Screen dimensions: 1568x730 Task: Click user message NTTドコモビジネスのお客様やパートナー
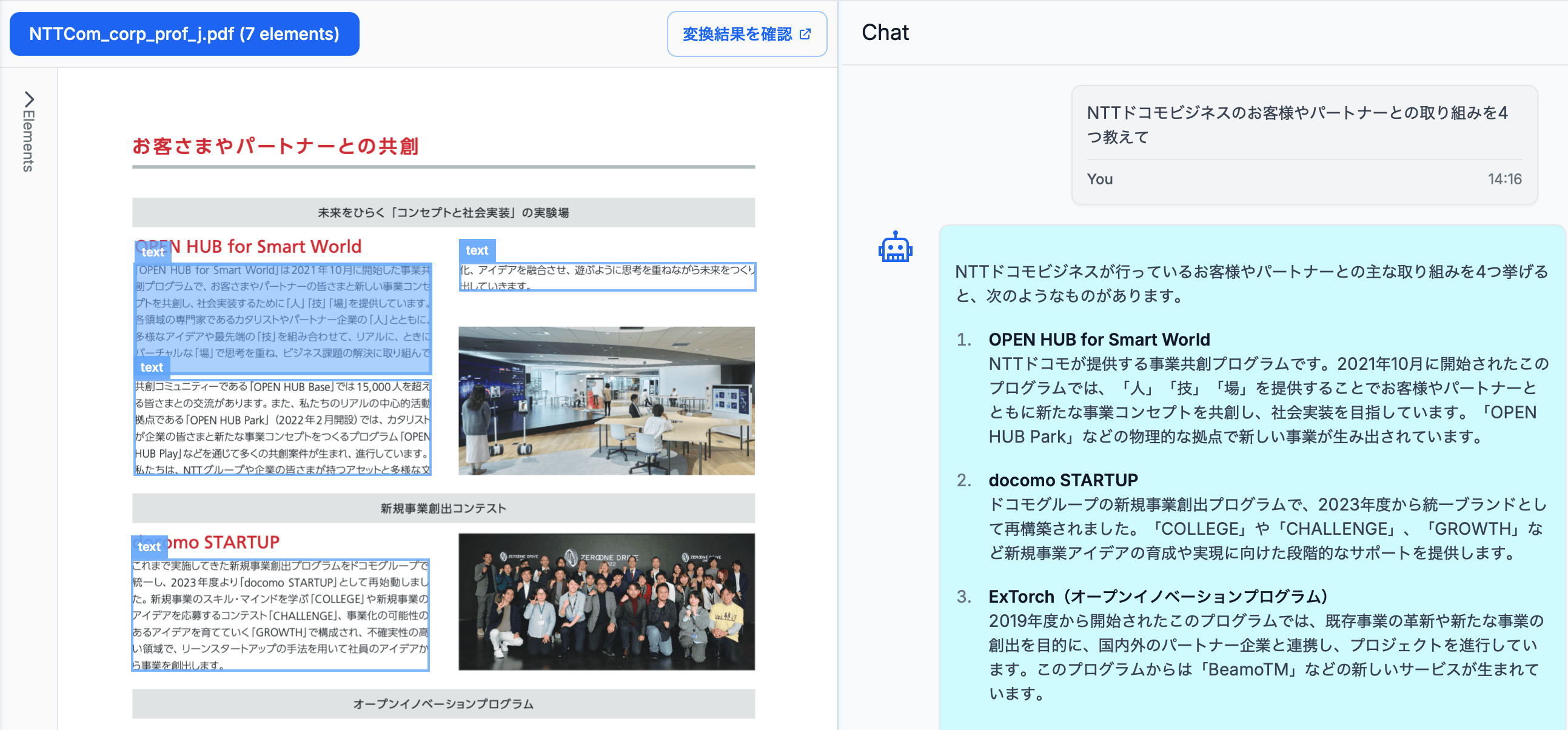[1297, 125]
